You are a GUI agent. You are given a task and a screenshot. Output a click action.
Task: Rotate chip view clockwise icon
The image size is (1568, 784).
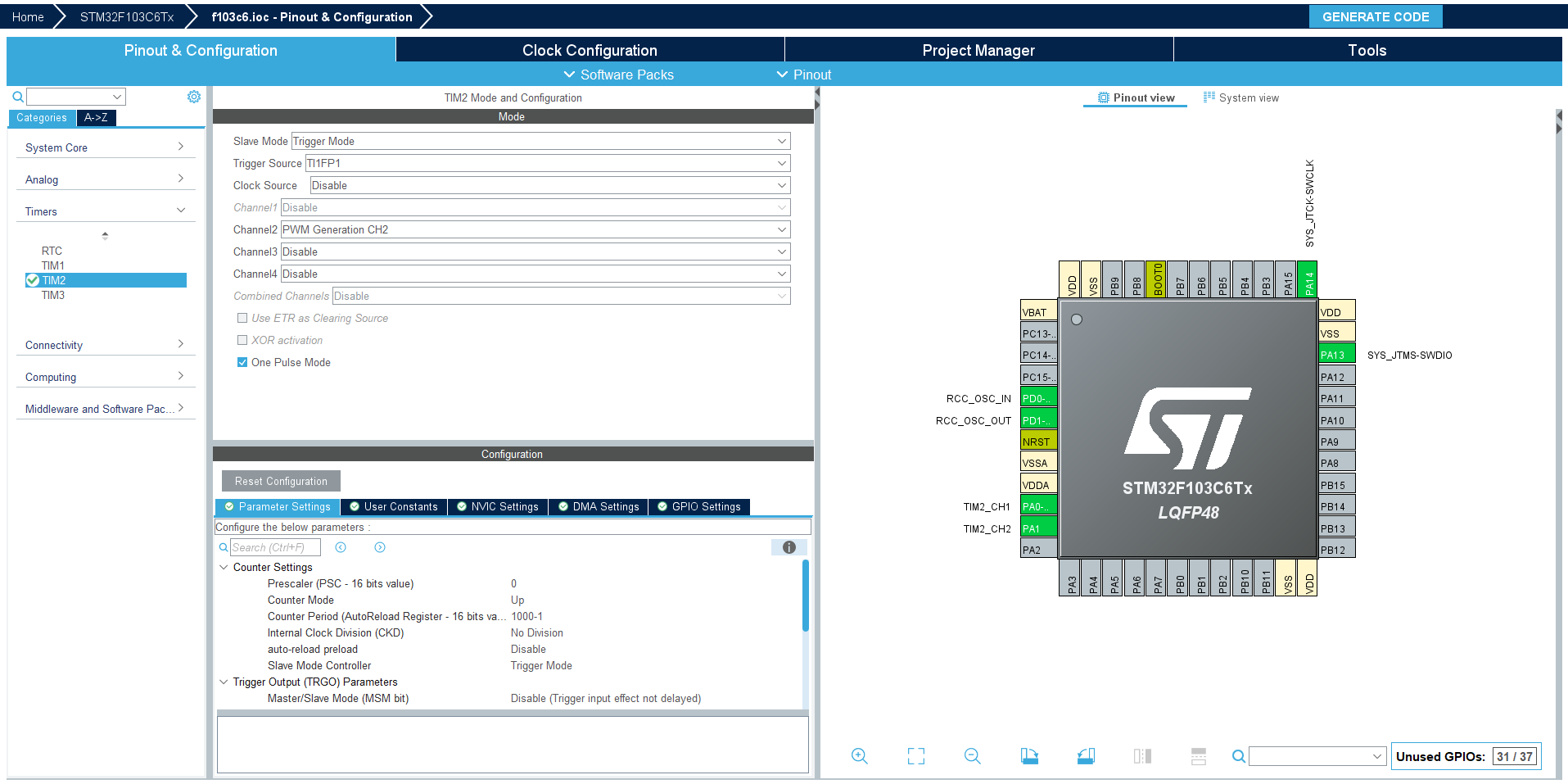[x=1029, y=756]
